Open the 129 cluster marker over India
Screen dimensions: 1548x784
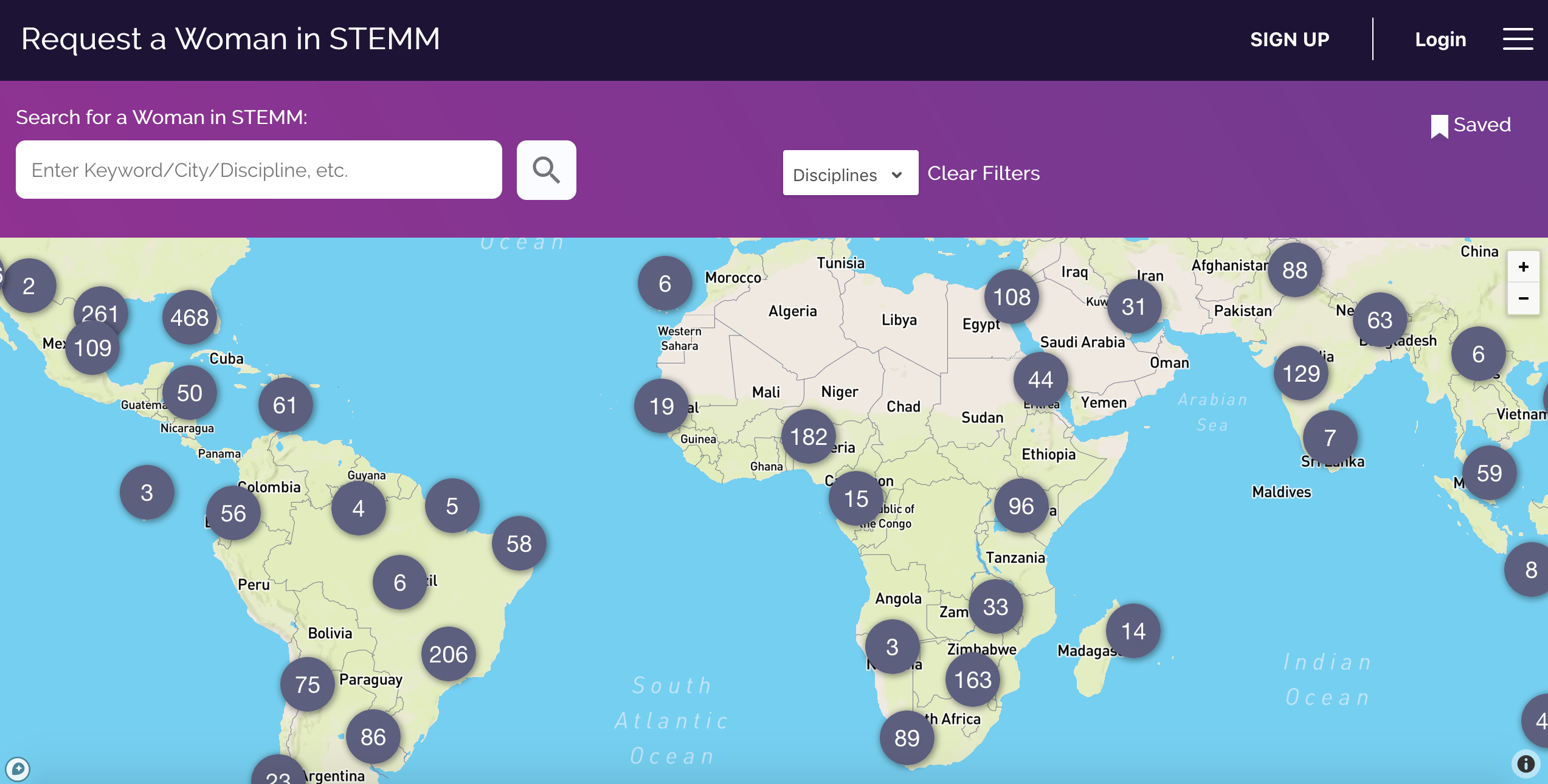(1301, 373)
